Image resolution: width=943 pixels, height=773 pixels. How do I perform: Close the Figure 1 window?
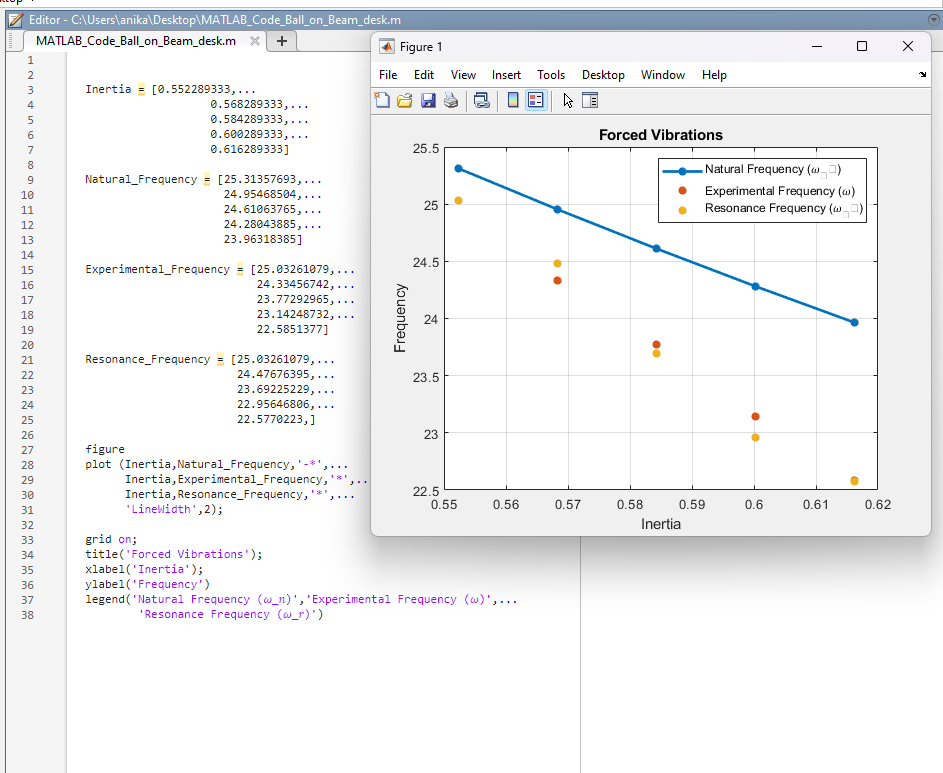pyautogui.click(x=908, y=46)
